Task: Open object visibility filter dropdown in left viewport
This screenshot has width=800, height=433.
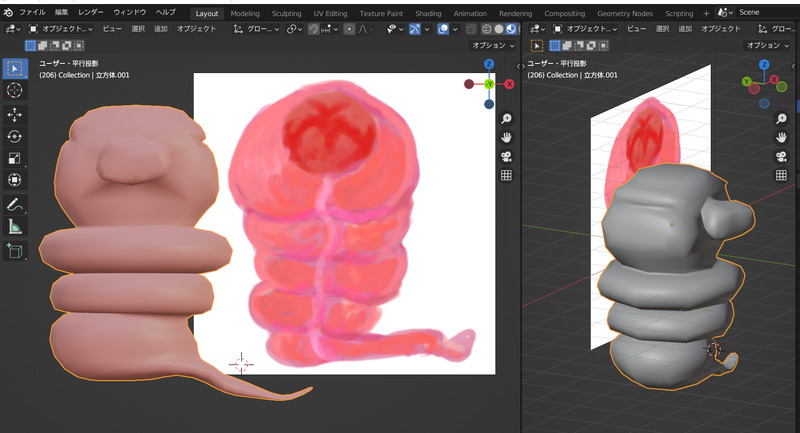Action: tap(395, 29)
